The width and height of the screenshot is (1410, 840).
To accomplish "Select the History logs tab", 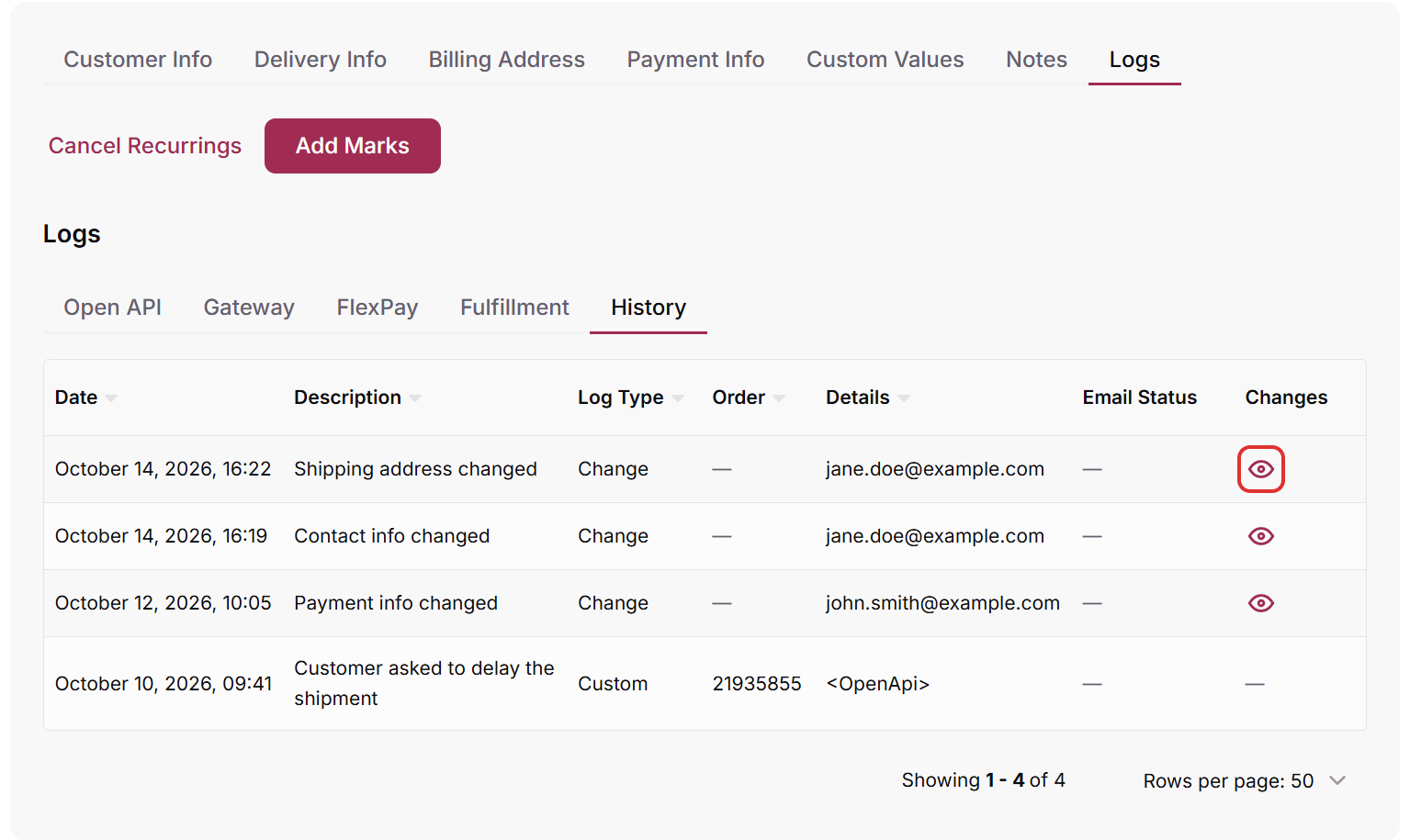I will pos(649,308).
